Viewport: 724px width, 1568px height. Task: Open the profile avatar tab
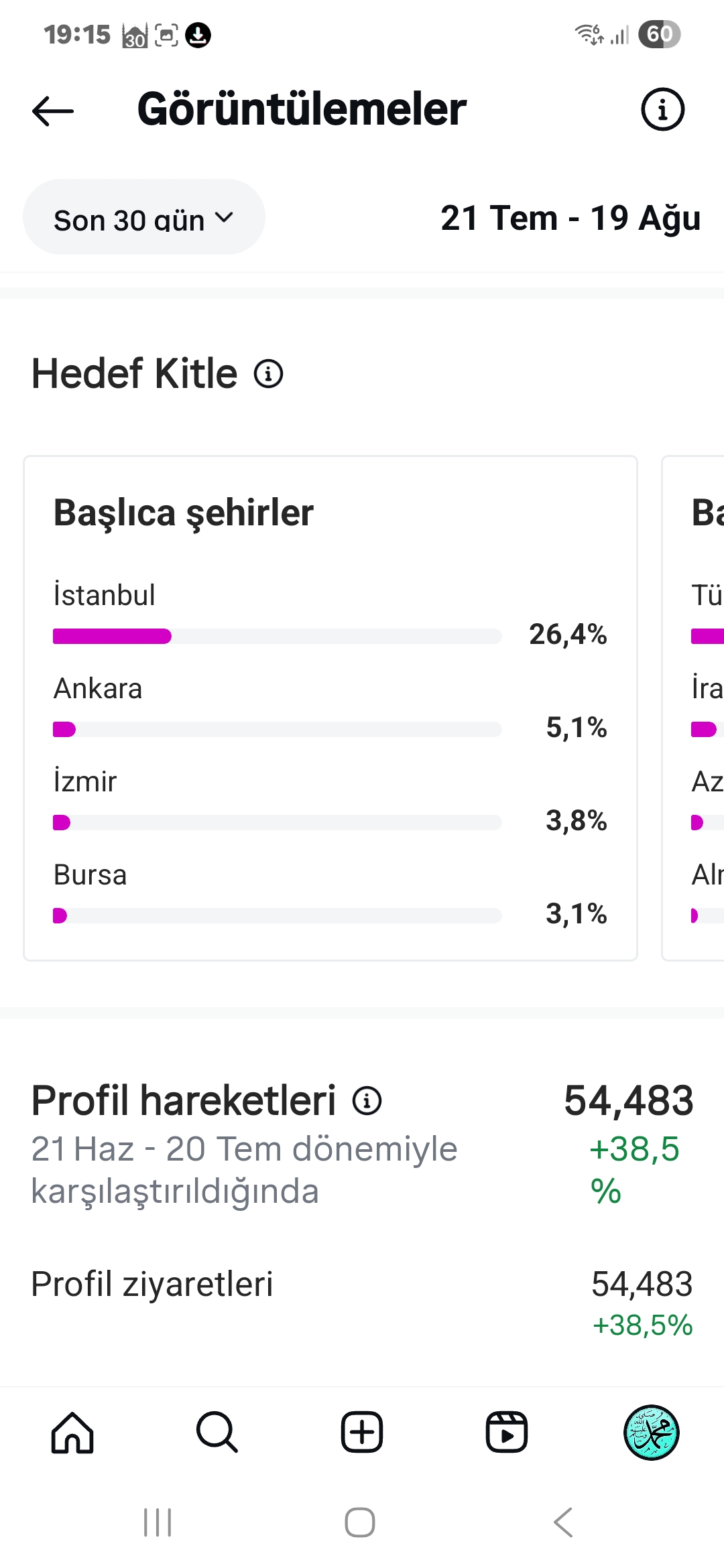pyautogui.click(x=652, y=1432)
